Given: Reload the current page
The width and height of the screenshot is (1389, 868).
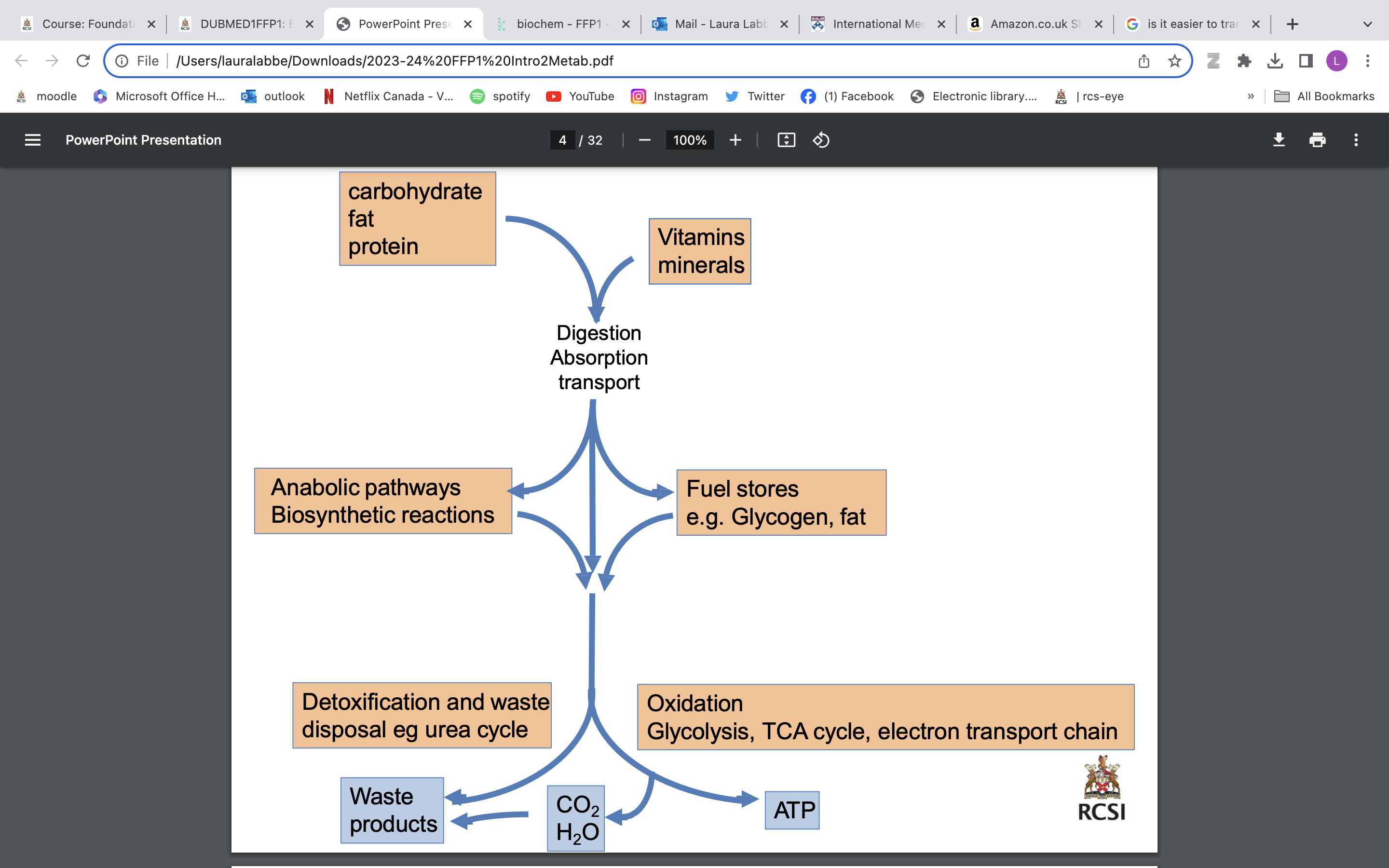Looking at the screenshot, I should pyautogui.click(x=82, y=60).
